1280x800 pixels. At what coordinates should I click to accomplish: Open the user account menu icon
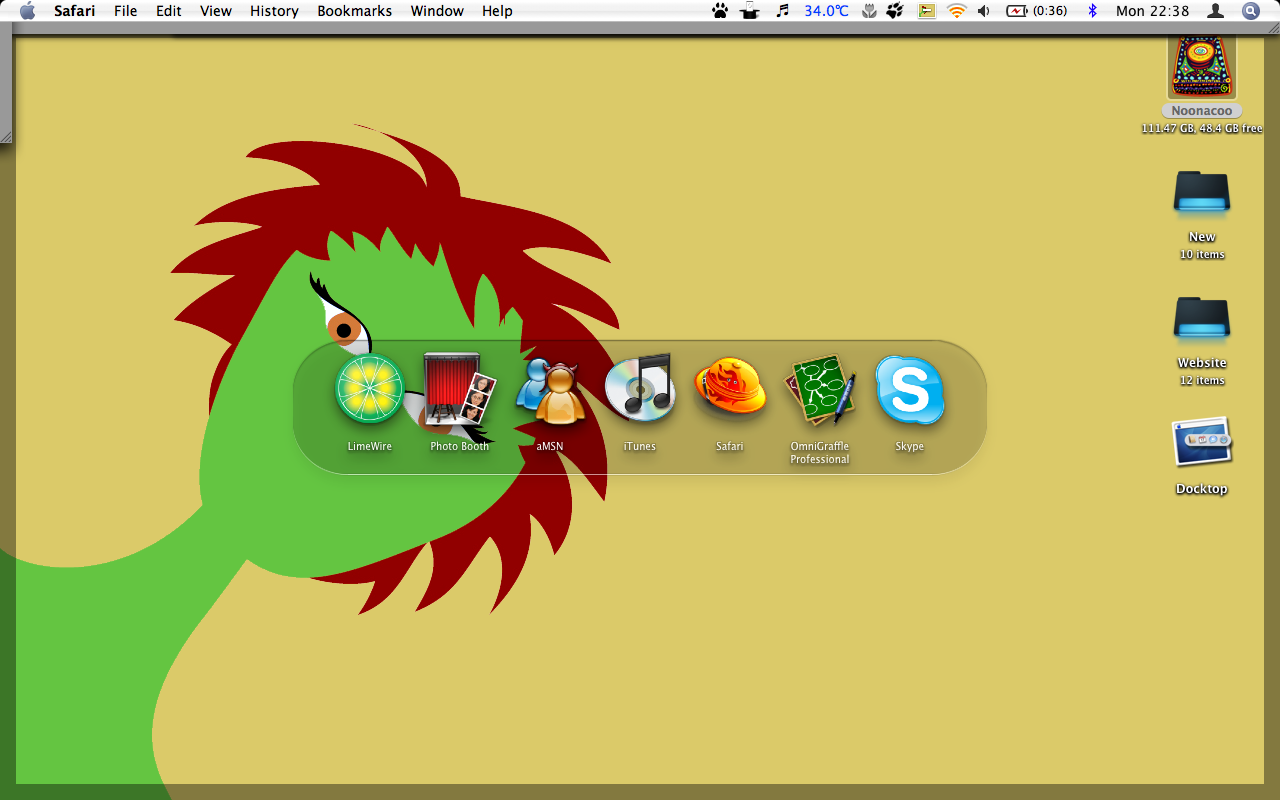(1216, 11)
